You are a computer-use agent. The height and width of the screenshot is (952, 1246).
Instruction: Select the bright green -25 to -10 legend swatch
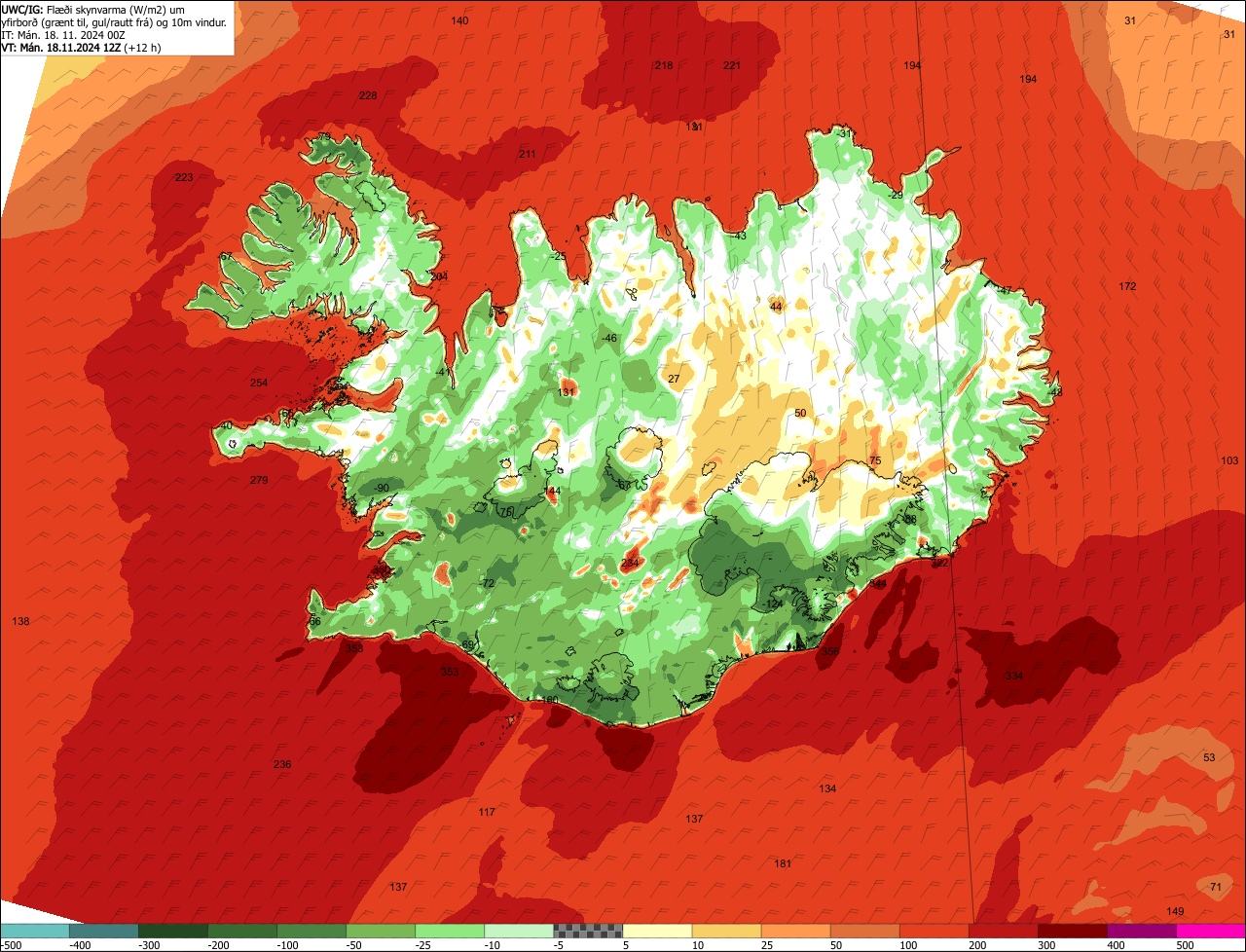pos(450,931)
